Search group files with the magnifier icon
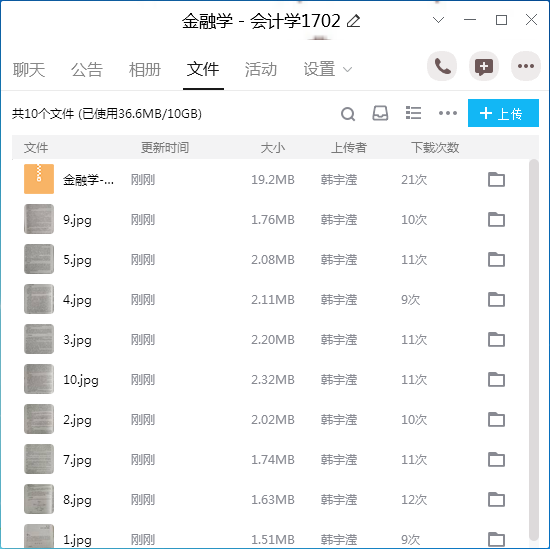This screenshot has height=549, width=550. 348,114
